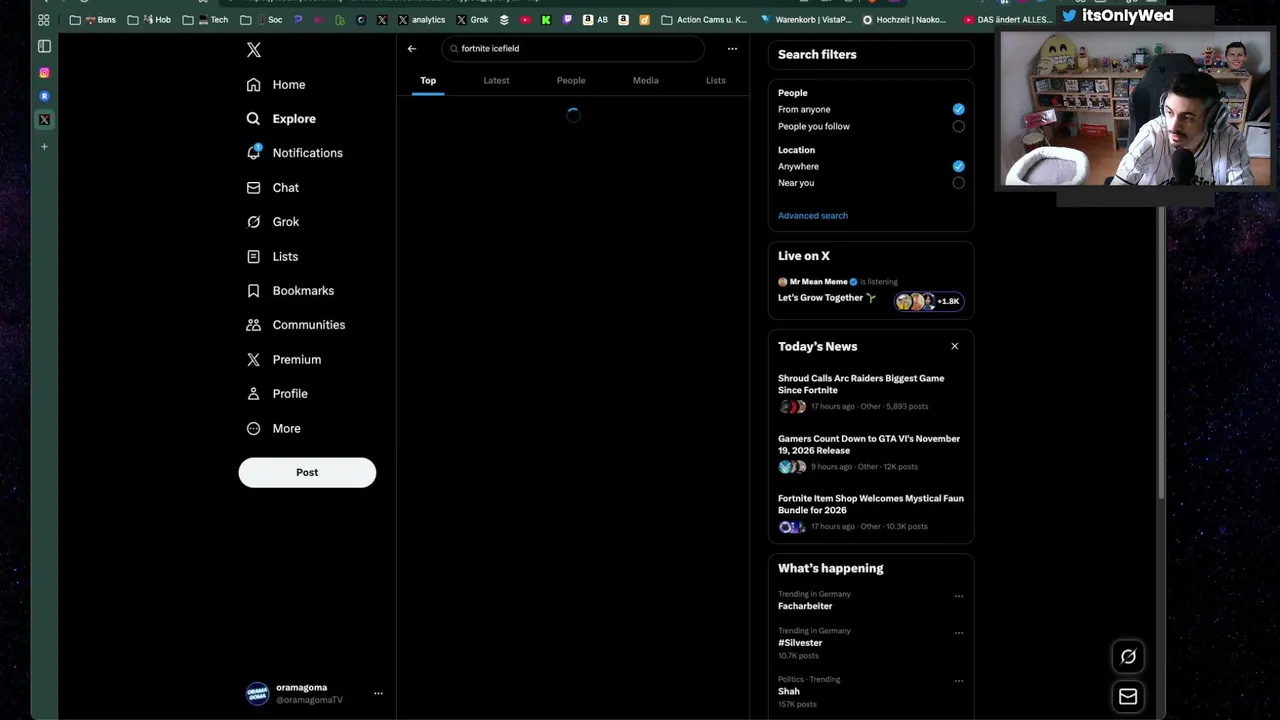The width and height of the screenshot is (1280, 720).
Task: Open Grok from the left navigation
Action: click(x=272, y=222)
